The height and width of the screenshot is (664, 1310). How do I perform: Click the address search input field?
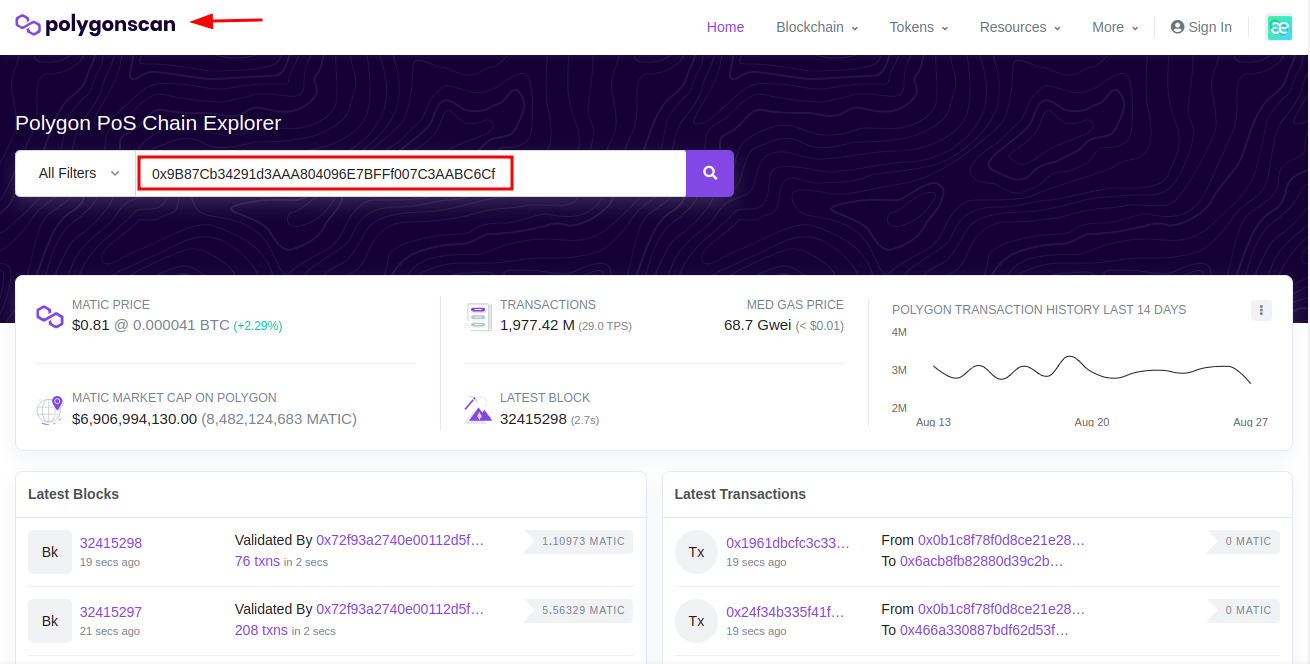pyautogui.click(x=410, y=173)
